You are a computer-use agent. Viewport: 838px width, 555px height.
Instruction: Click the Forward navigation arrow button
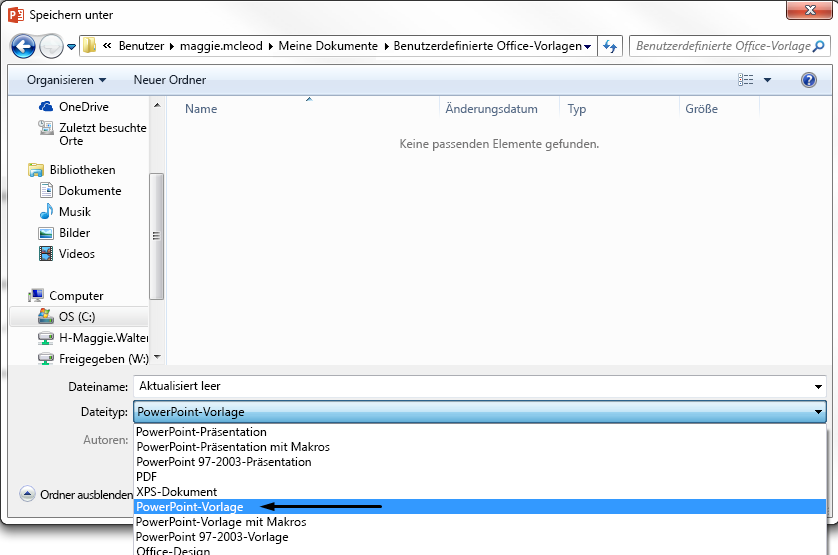point(51,47)
